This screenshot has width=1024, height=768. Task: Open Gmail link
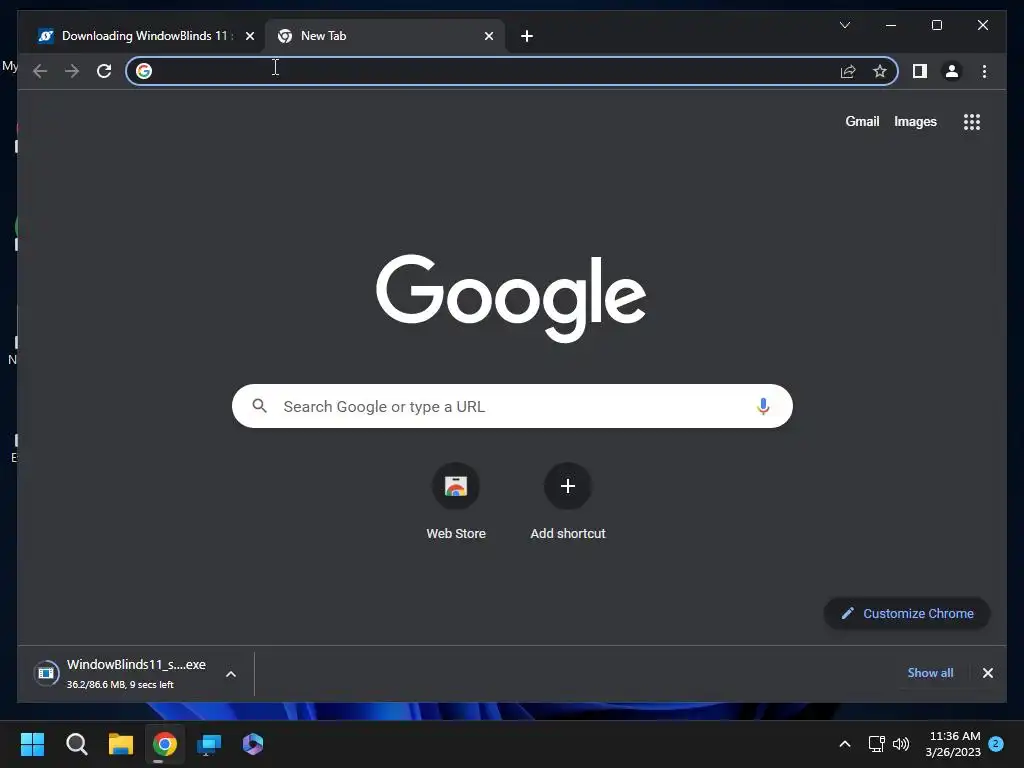(x=862, y=121)
